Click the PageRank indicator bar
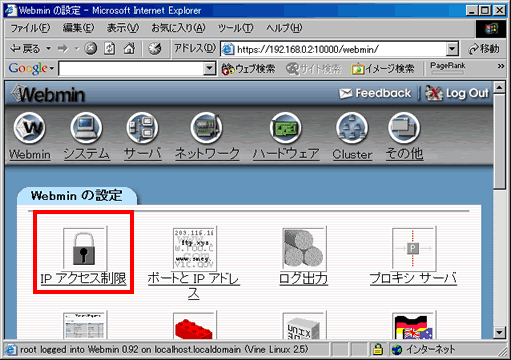 point(447,72)
